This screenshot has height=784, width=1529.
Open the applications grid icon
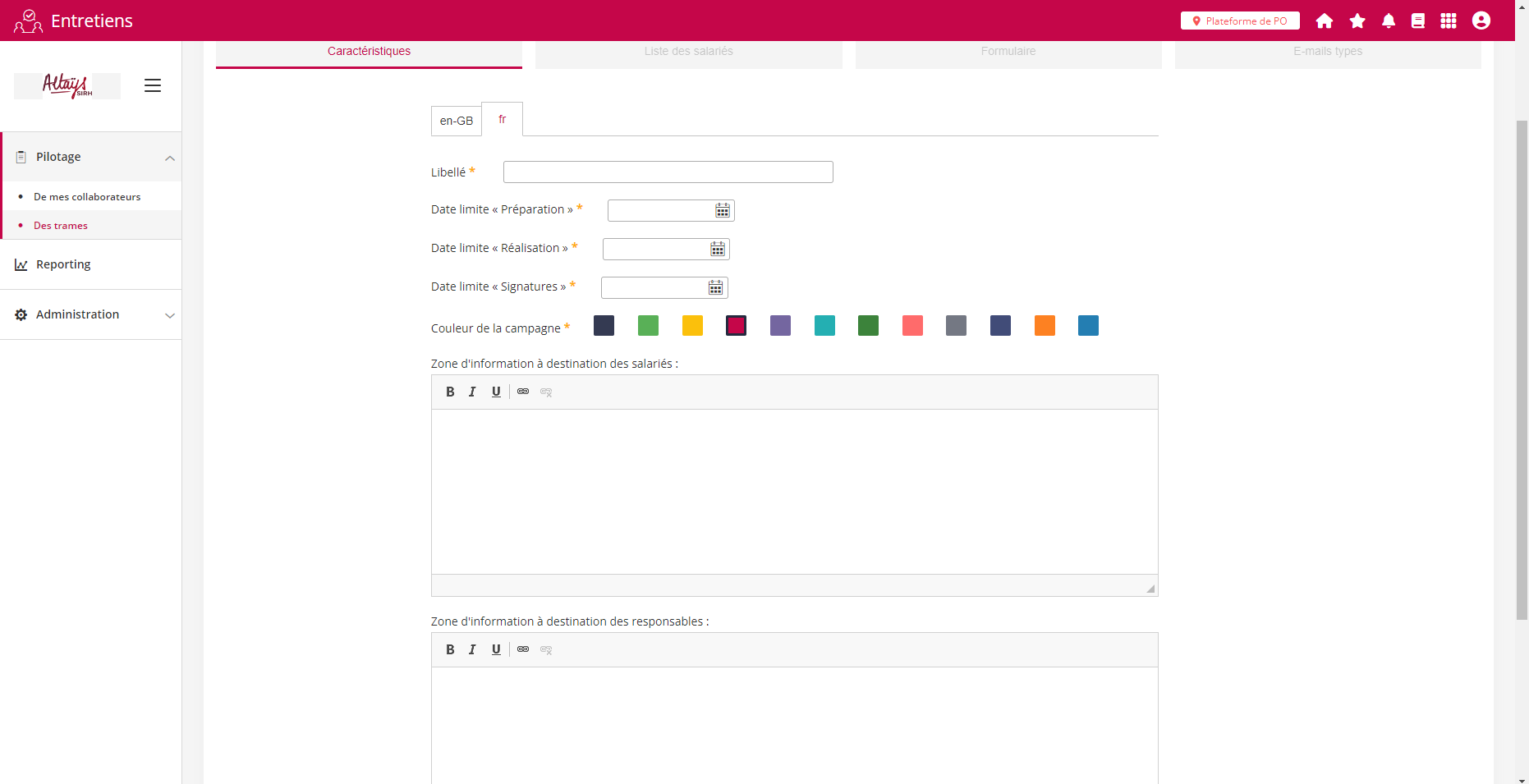[x=1449, y=21]
